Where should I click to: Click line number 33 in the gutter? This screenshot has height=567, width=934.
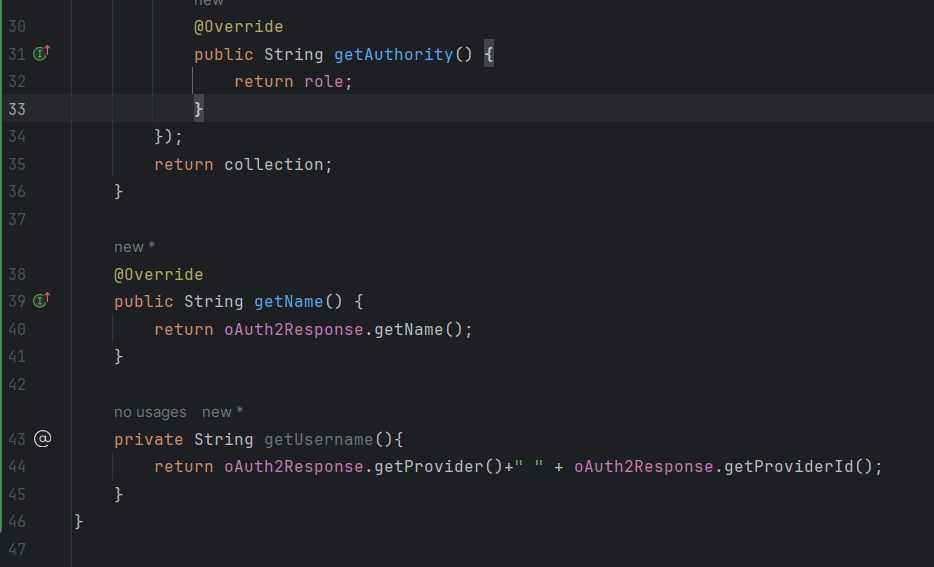tap(17, 109)
